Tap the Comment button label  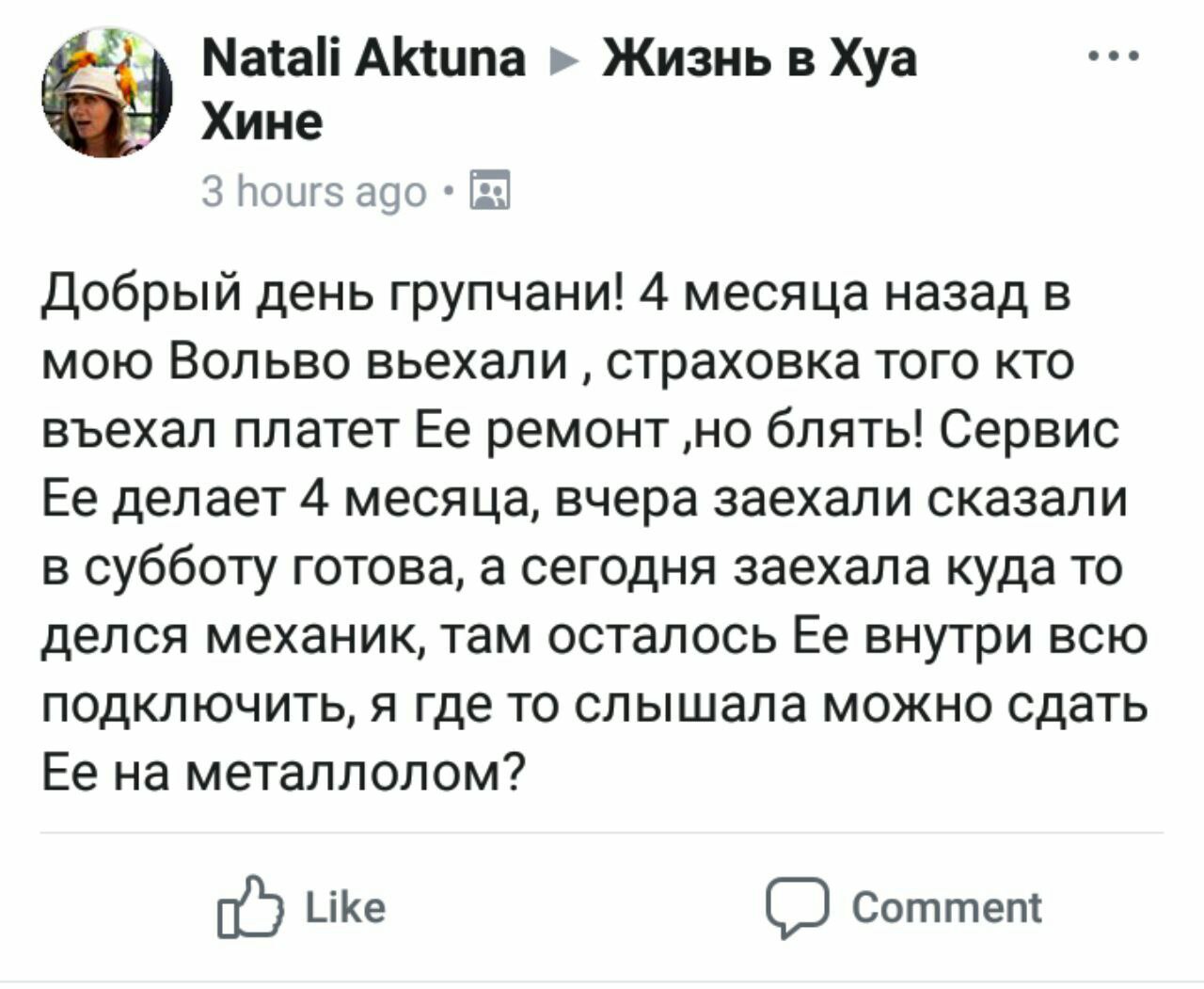coord(946,907)
